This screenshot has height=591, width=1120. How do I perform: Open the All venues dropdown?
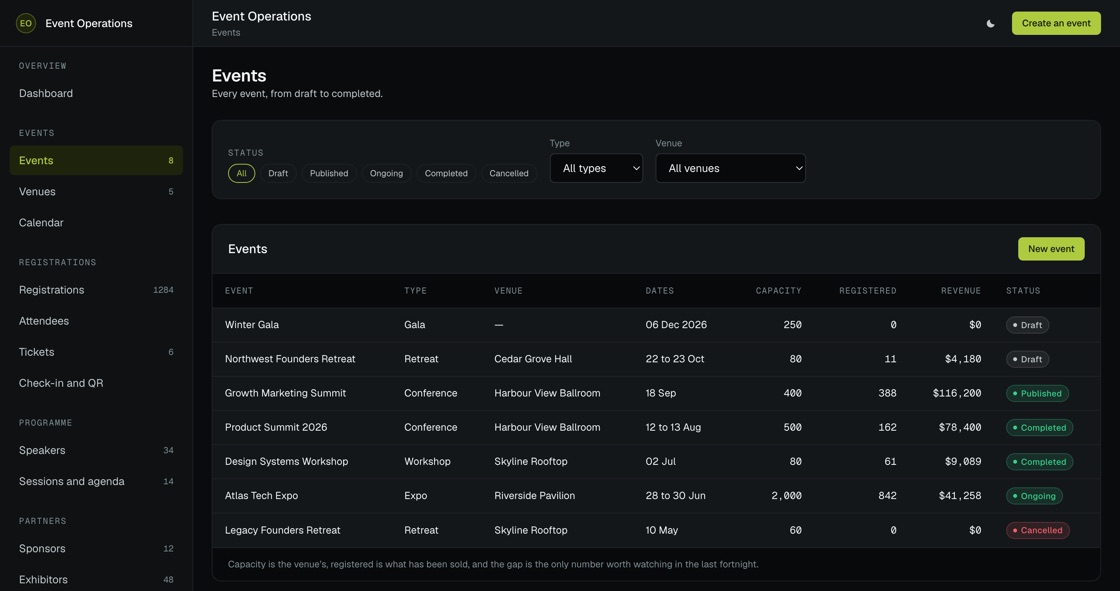click(730, 168)
